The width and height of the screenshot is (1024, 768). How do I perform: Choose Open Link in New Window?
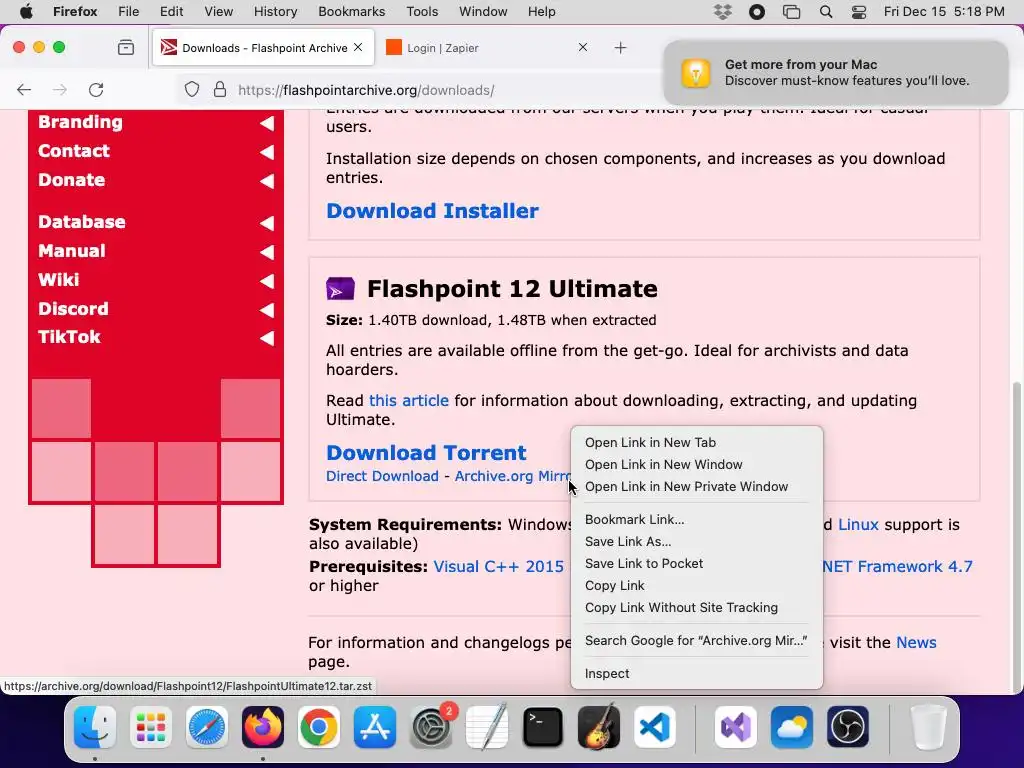click(696, 464)
